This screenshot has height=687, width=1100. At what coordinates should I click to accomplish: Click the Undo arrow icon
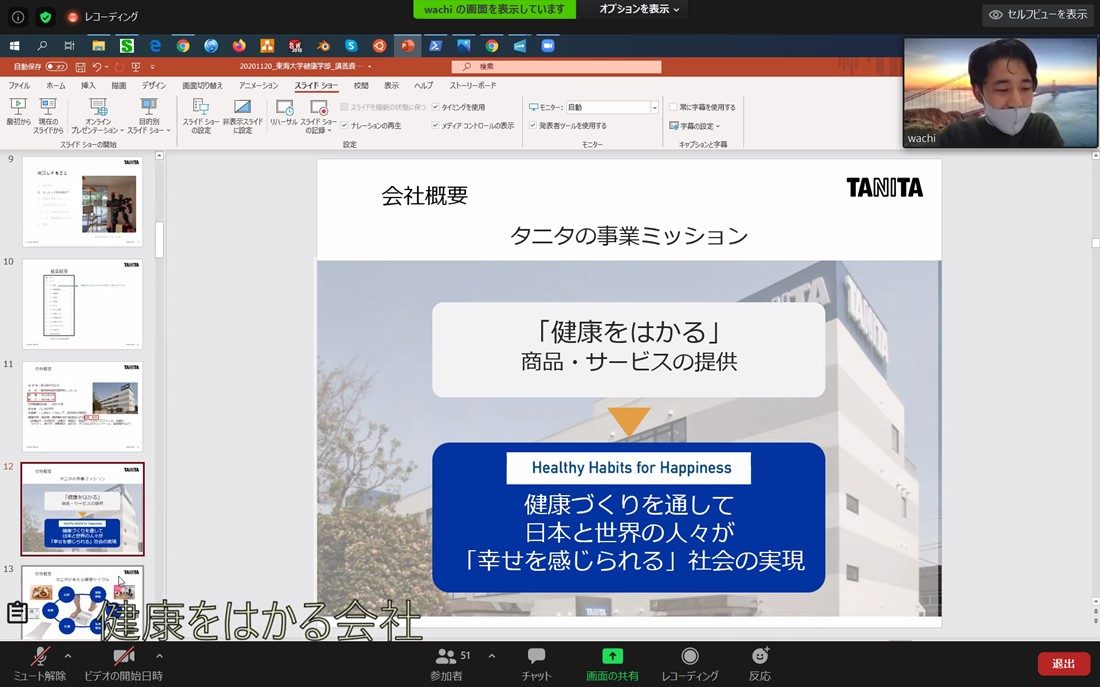tap(98, 67)
